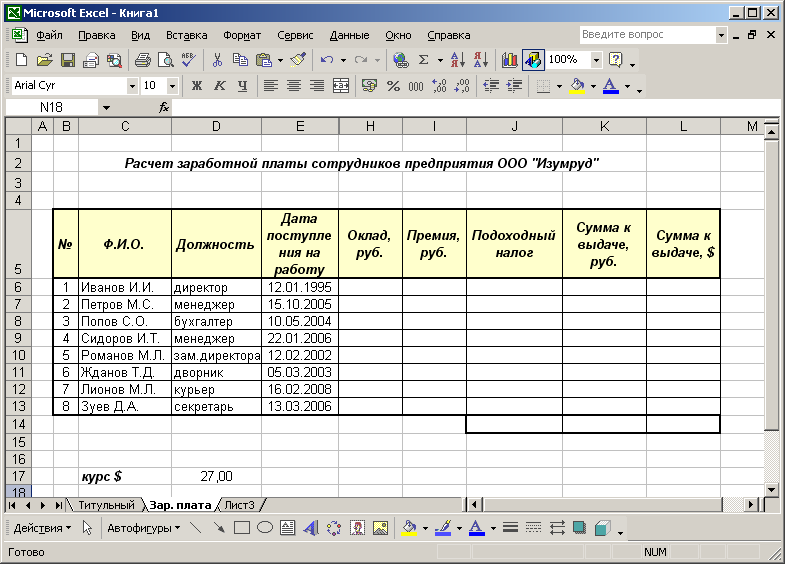Switch to the Титульный sheet tab

[x=106, y=505]
